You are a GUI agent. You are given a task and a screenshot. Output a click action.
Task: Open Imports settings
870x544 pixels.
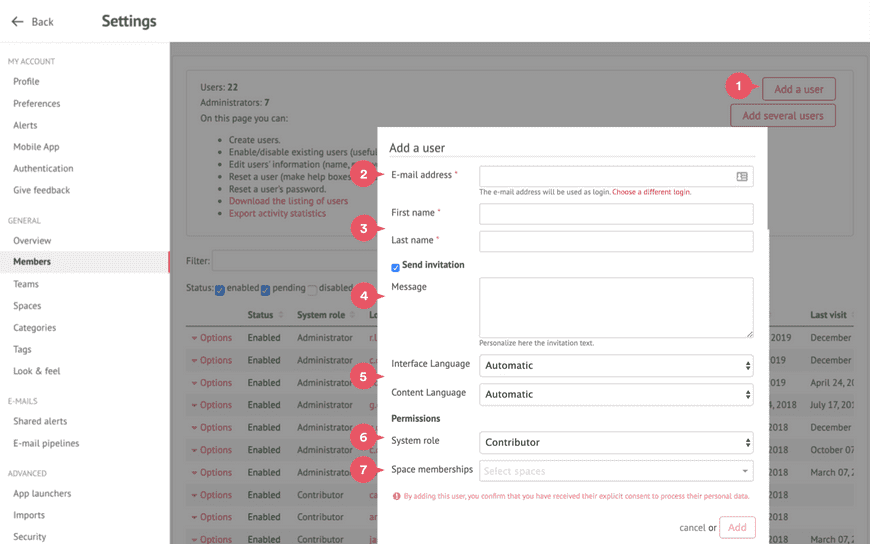[x=29, y=515]
